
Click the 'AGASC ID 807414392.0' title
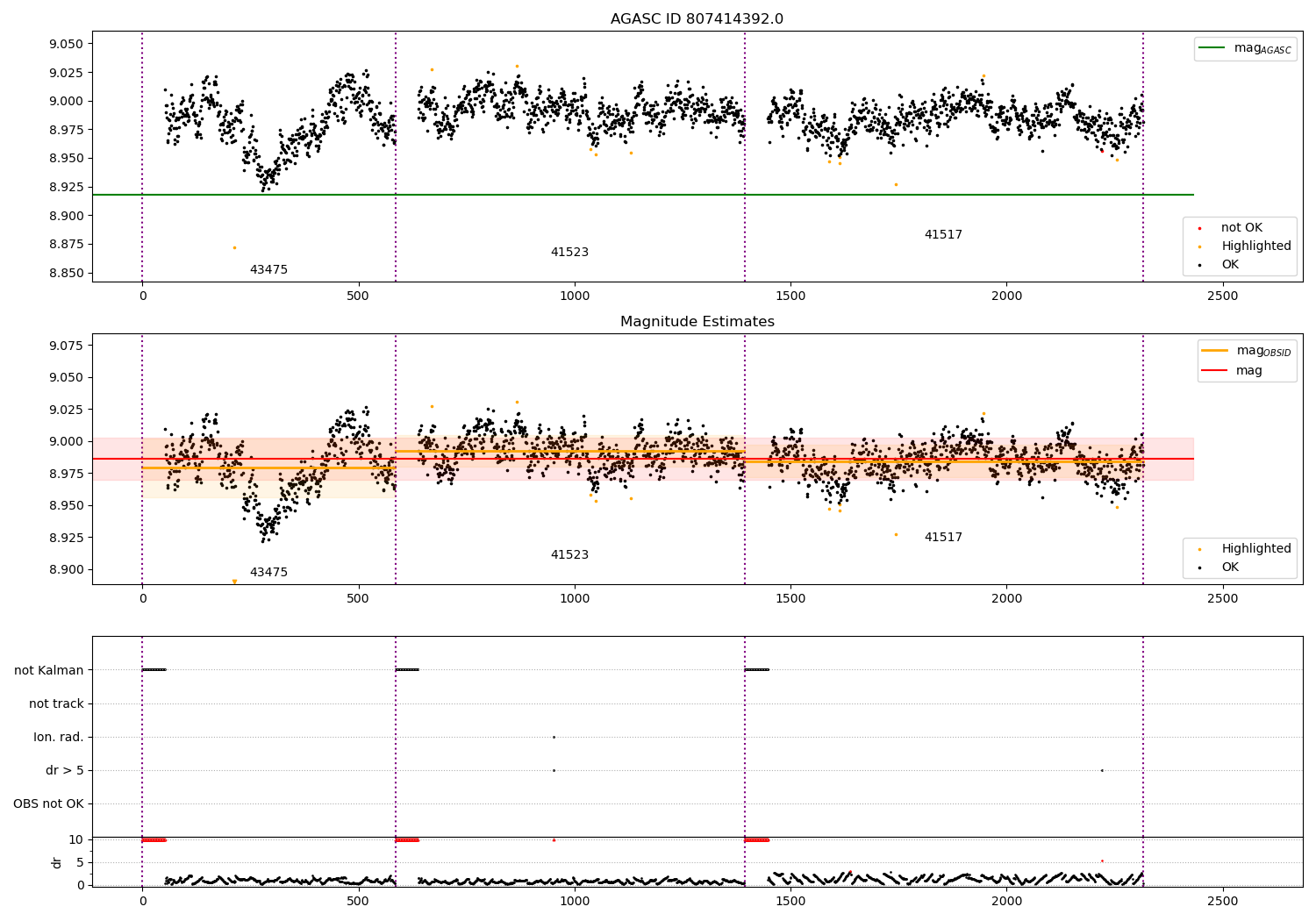[x=697, y=19]
